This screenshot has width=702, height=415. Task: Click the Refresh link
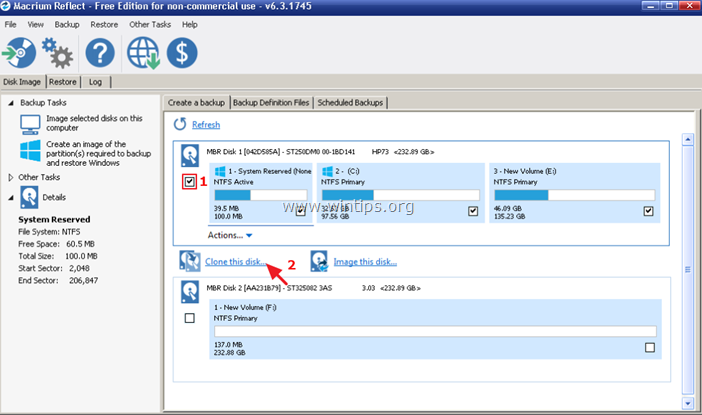206,125
